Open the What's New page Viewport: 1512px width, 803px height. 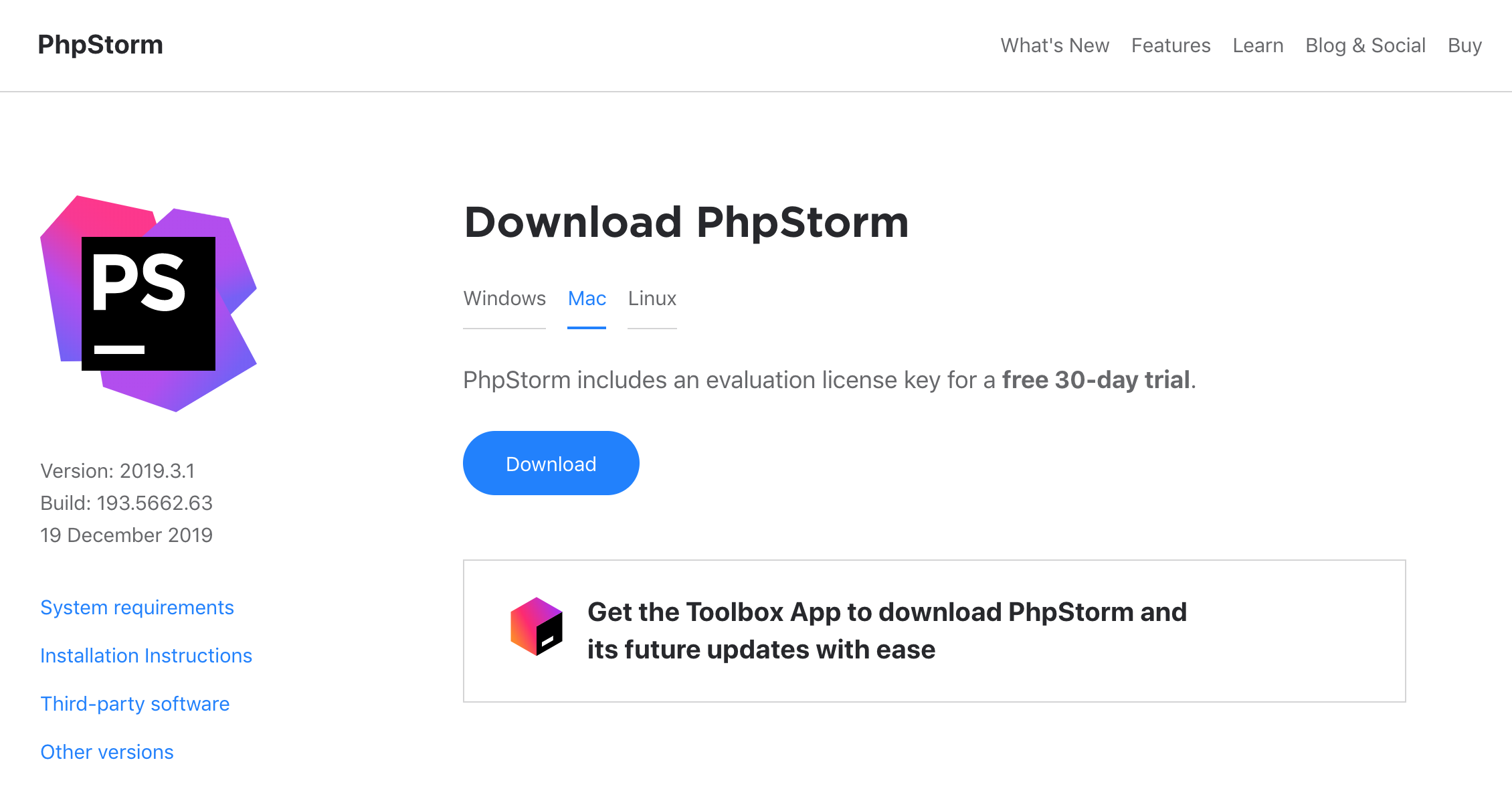click(x=1055, y=45)
